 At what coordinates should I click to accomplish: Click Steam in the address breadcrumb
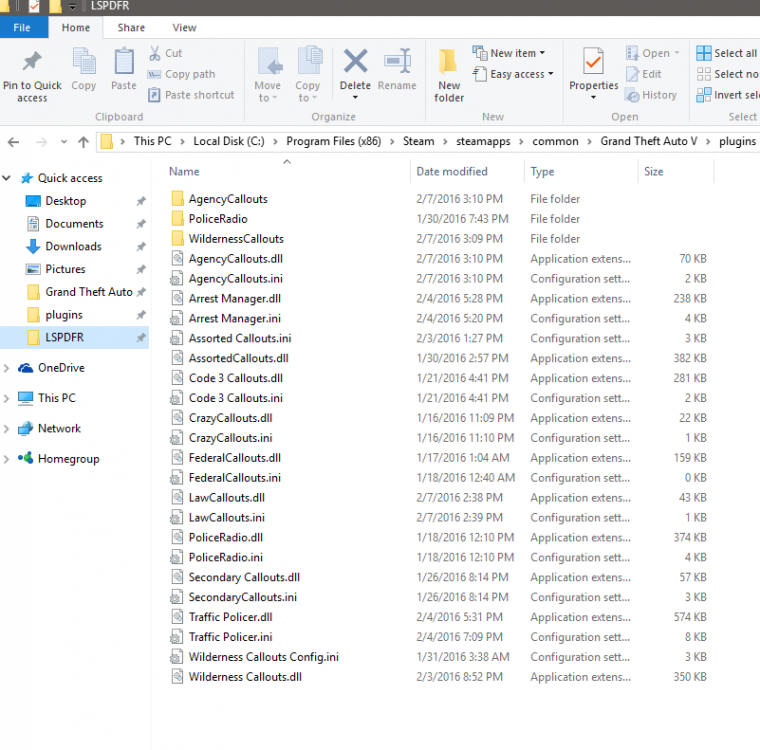point(418,141)
